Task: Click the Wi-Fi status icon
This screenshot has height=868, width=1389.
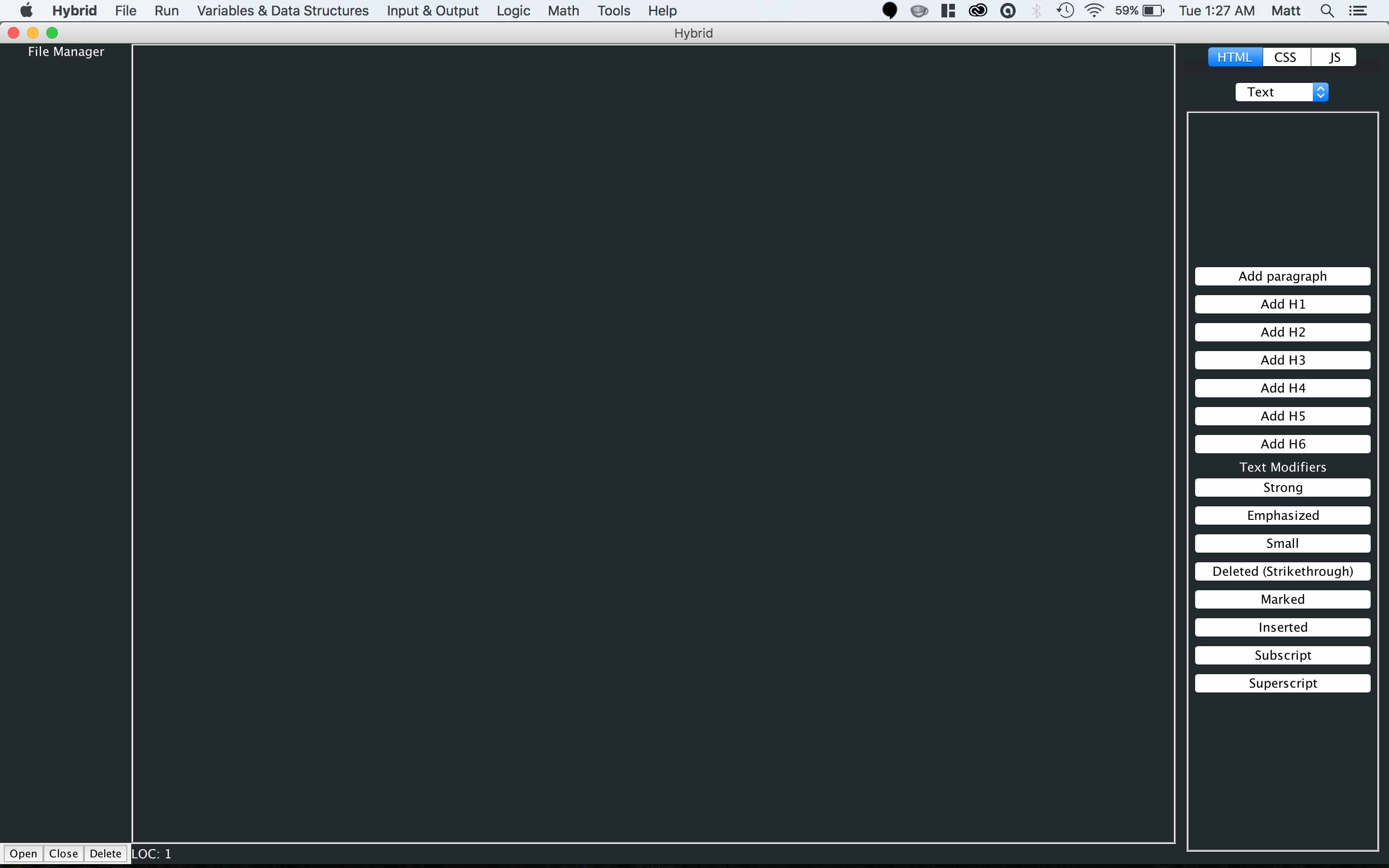Action: (x=1094, y=10)
